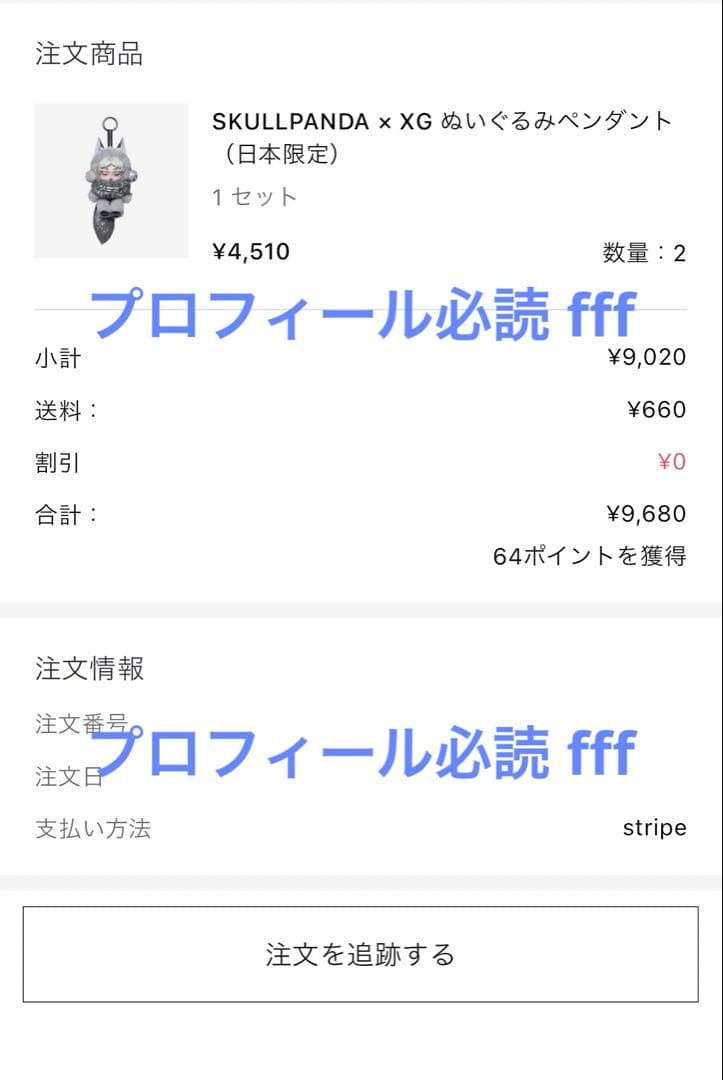Click the 合計 total label
This screenshot has width=723, height=1080.
click(66, 515)
